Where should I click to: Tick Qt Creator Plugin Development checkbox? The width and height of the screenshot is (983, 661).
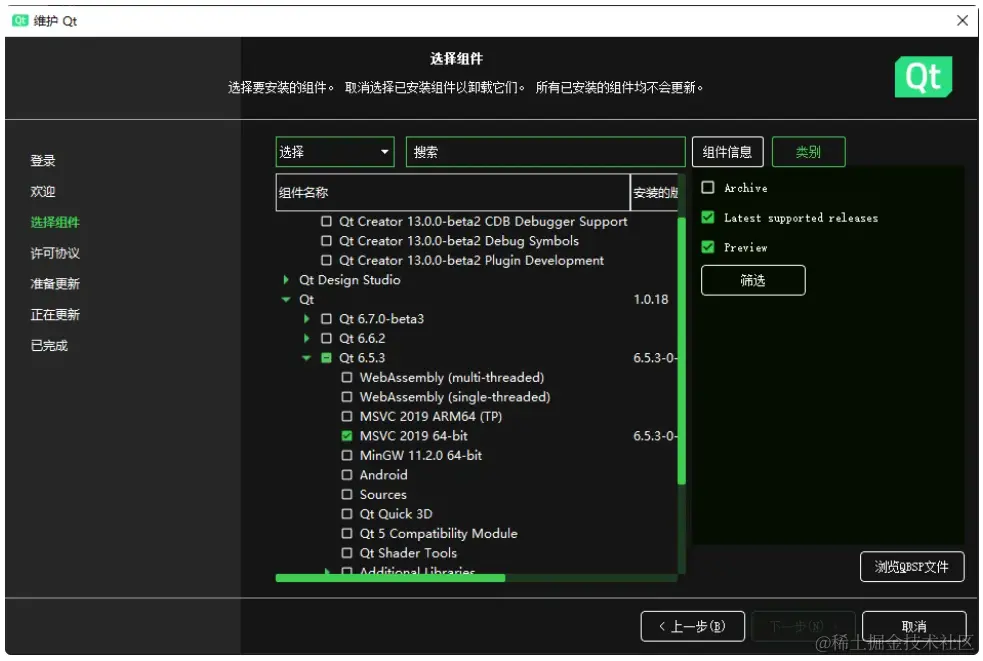point(326,260)
